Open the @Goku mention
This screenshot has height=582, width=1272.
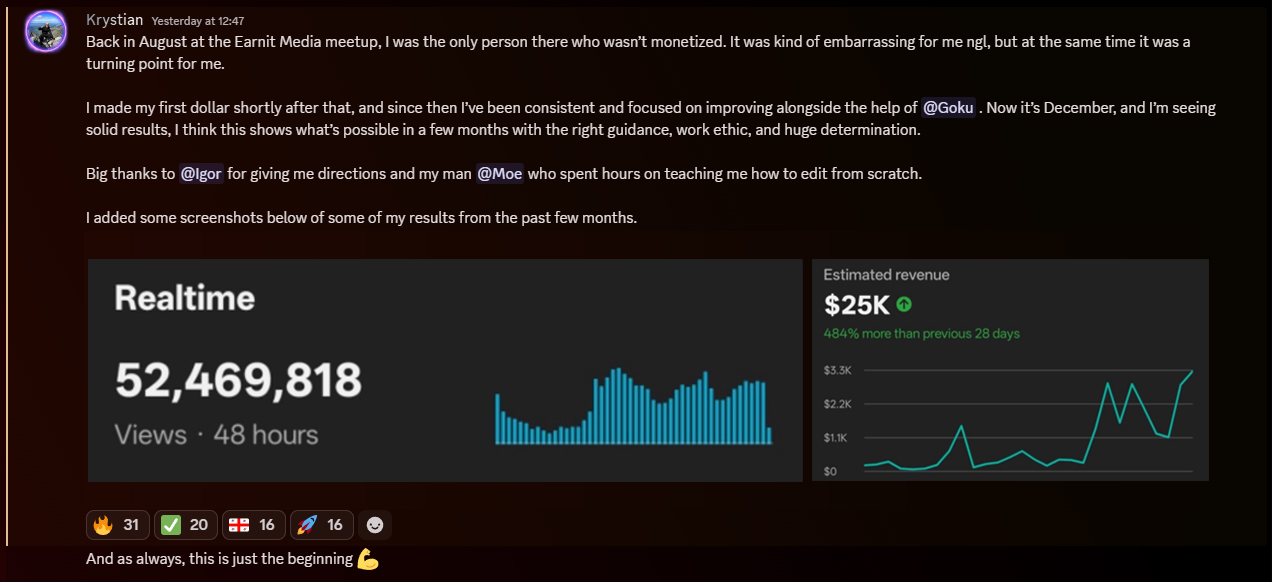pos(948,108)
